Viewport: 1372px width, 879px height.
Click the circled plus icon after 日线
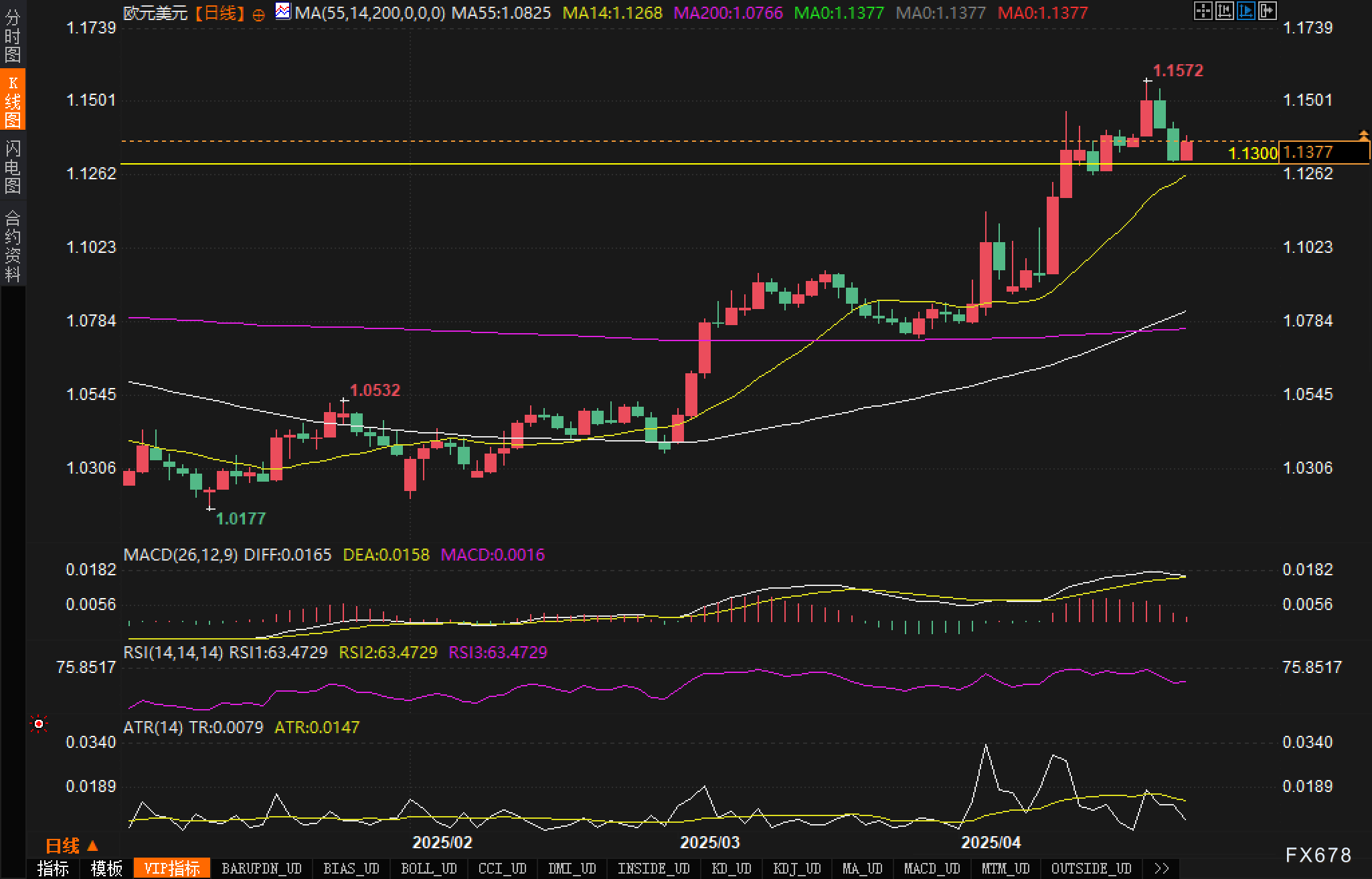258,15
